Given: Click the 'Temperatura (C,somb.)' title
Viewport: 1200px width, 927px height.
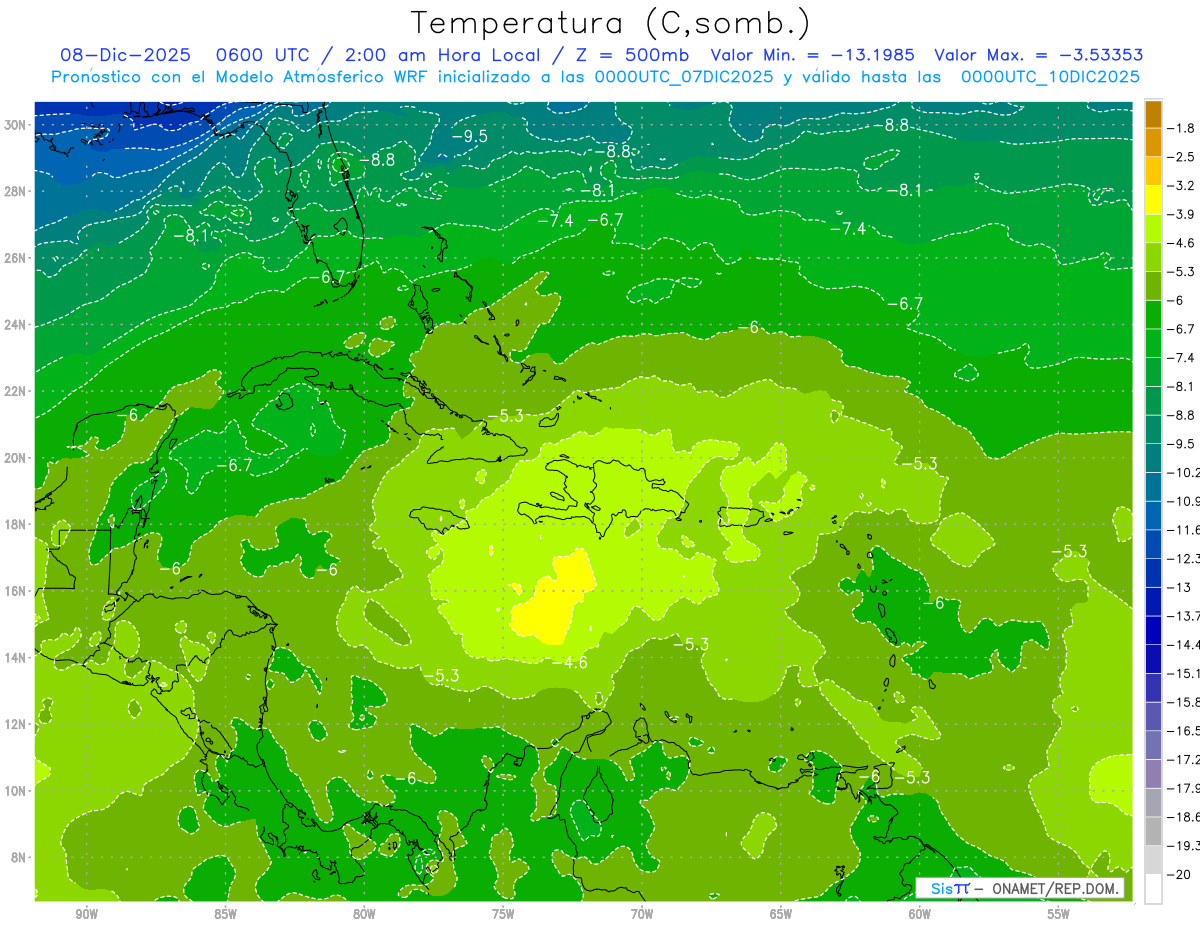Looking at the screenshot, I should [x=611, y=24].
